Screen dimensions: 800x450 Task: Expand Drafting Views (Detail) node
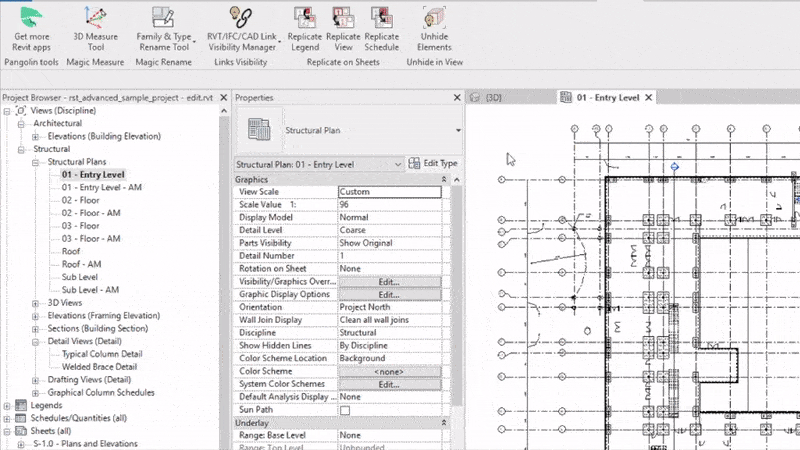35,380
